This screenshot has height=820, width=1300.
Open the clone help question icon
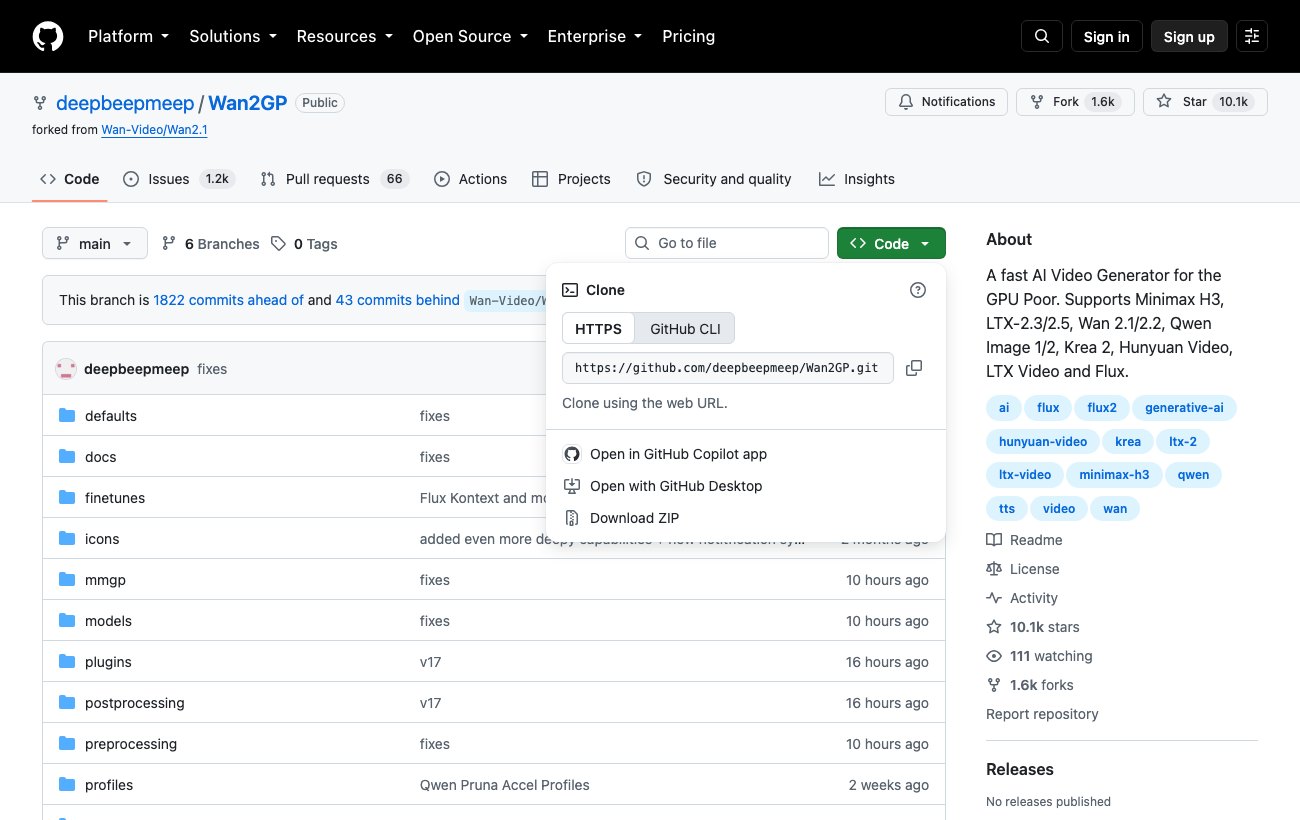(x=918, y=290)
